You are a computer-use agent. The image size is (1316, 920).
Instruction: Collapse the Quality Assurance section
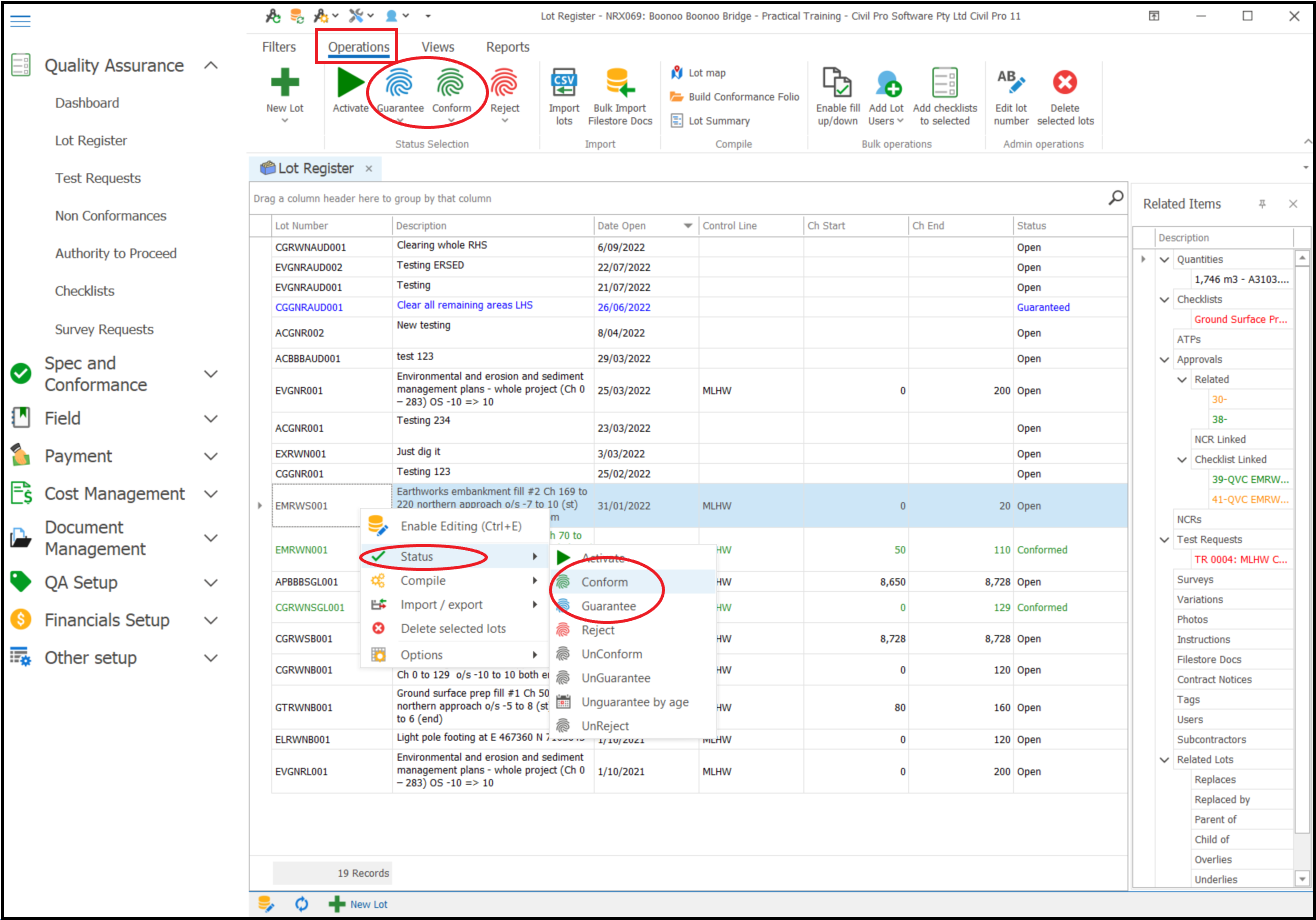(211, 66)
